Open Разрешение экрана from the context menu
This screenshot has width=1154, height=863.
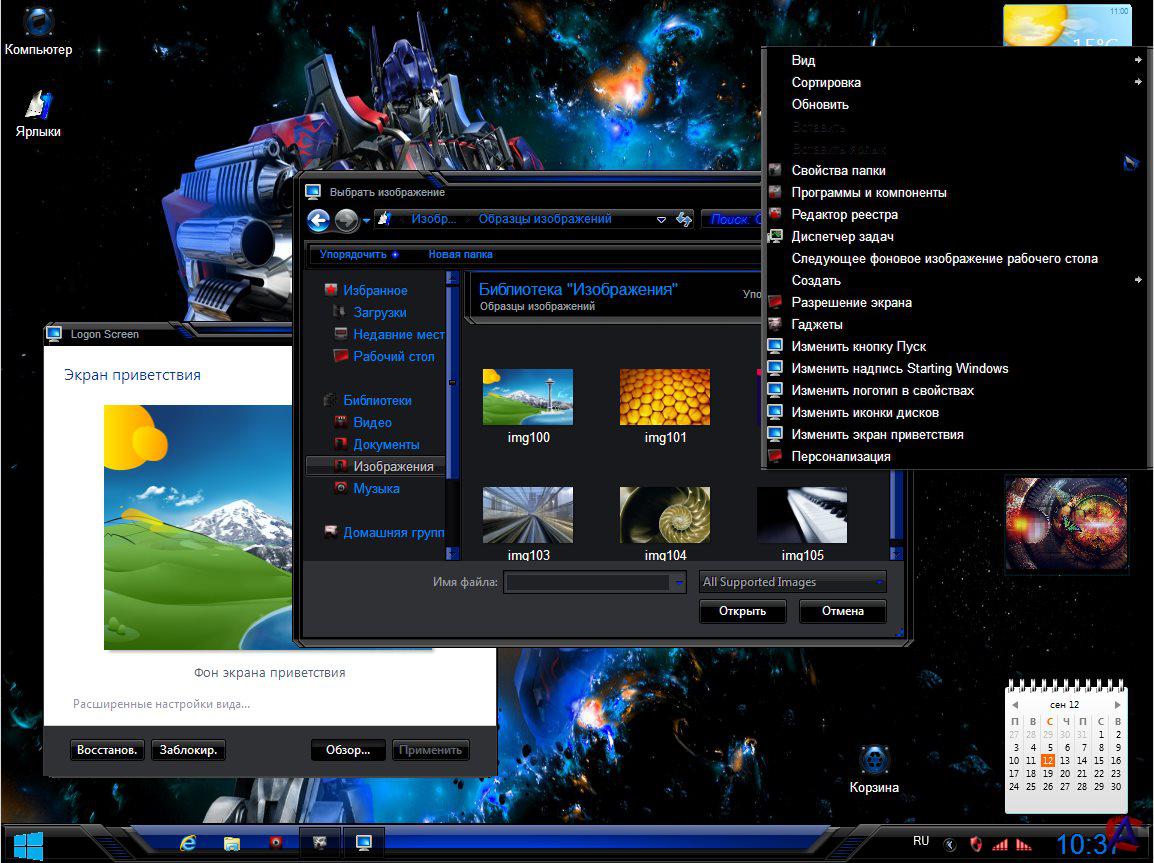(955, 302)
